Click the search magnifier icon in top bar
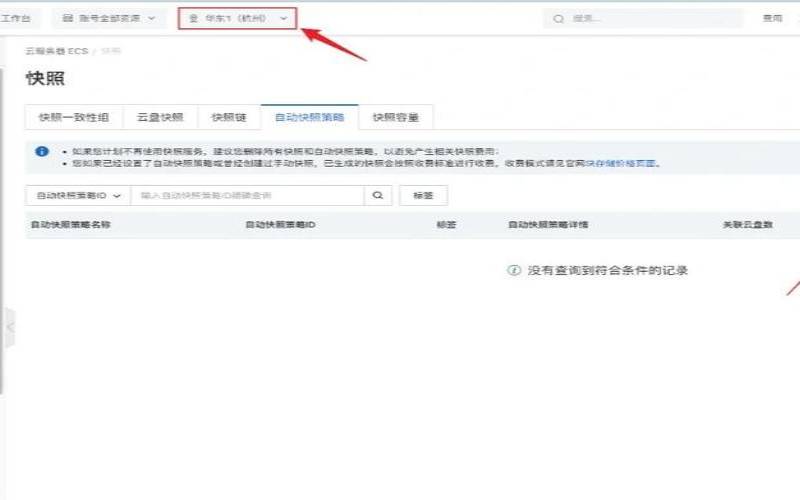Viewport: 800px width, 500px height. pos(558,19)
